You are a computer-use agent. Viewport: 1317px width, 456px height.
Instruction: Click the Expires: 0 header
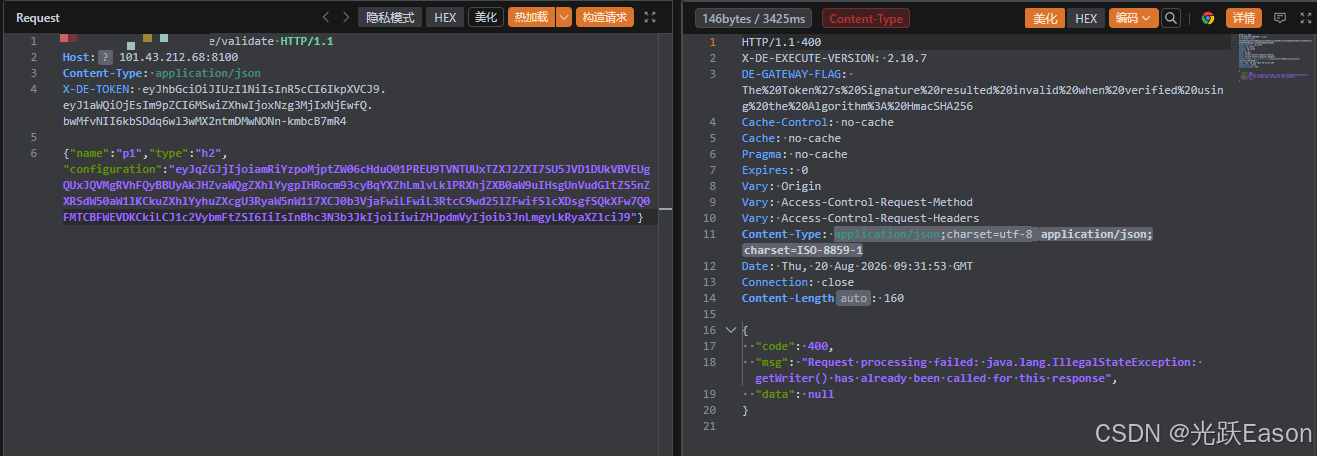pos(775,170)
